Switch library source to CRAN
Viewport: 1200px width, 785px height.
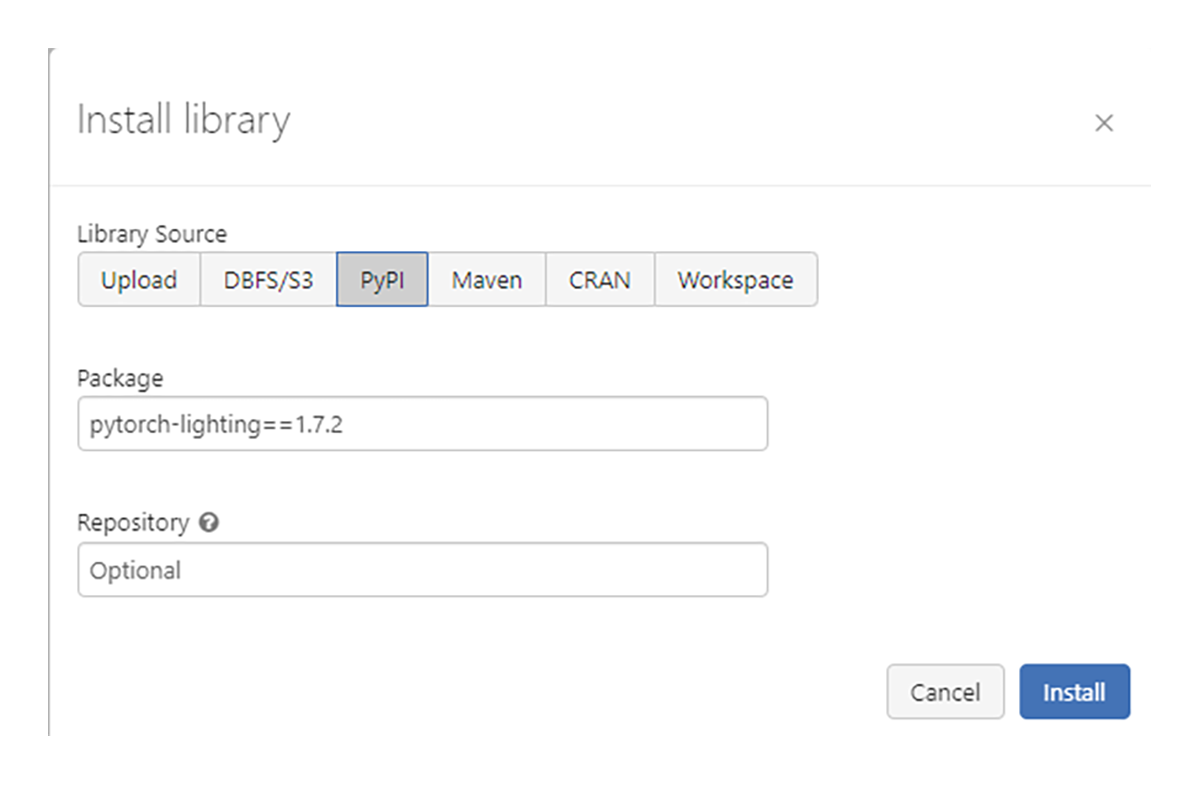600,280
